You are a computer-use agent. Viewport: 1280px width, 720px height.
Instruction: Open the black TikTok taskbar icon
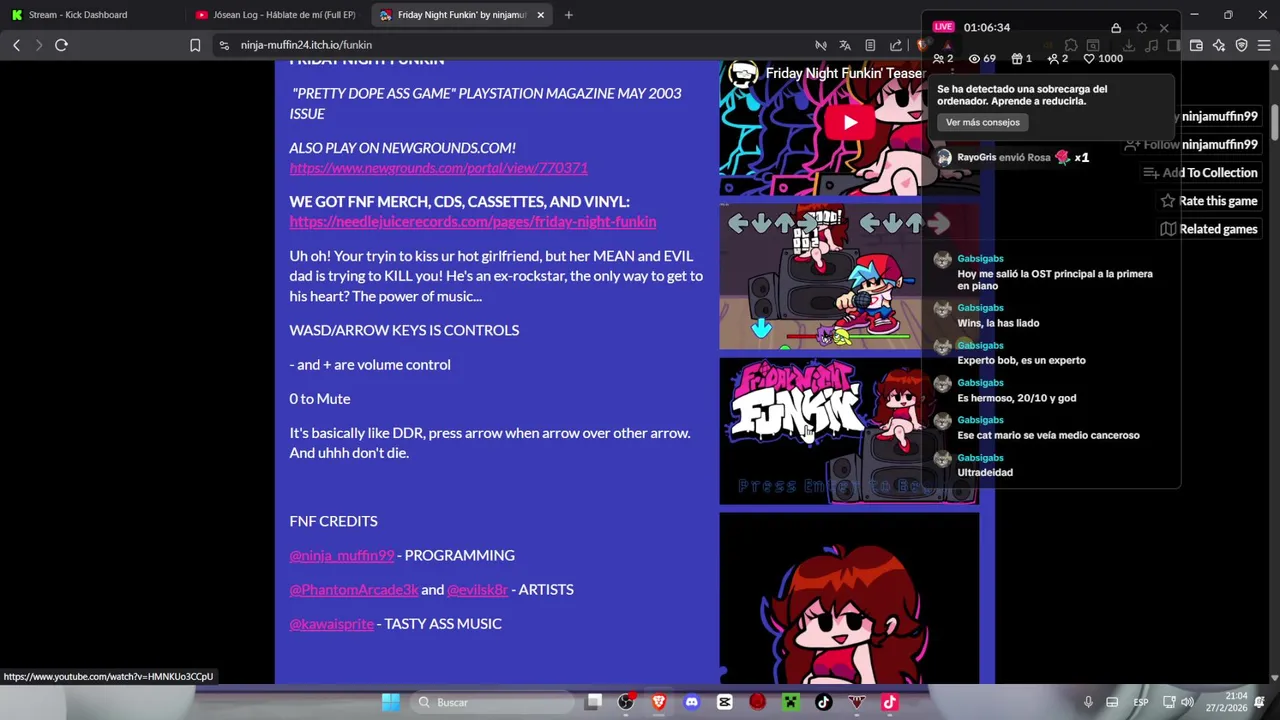pyautogui.click(x=824, y=702)
